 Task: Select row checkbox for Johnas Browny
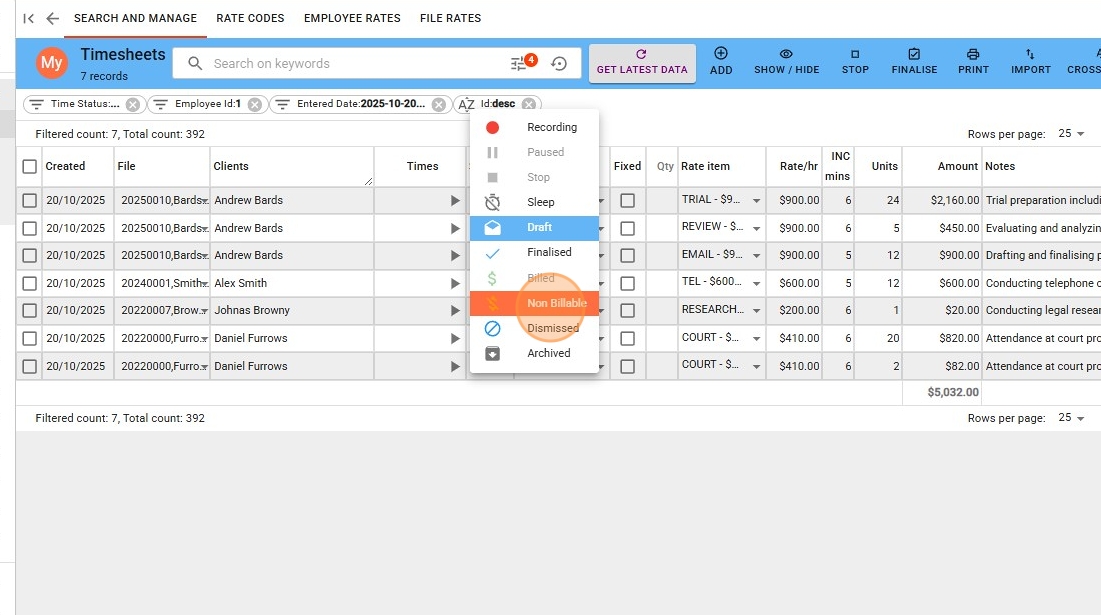(x=29, y=310)
